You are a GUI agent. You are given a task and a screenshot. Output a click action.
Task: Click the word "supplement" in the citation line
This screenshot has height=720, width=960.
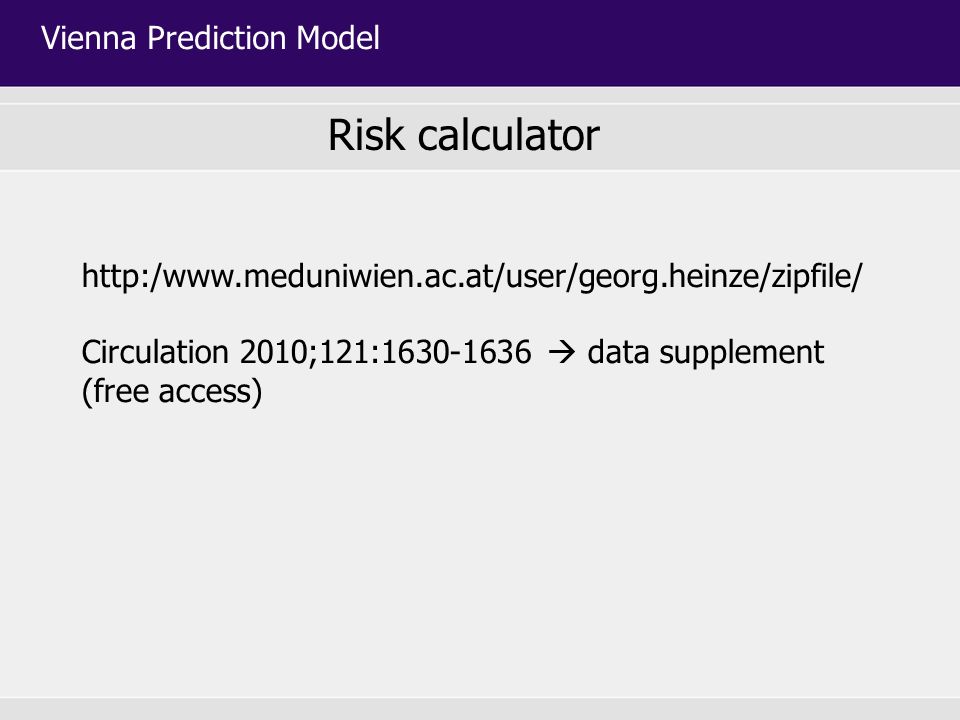742,354
